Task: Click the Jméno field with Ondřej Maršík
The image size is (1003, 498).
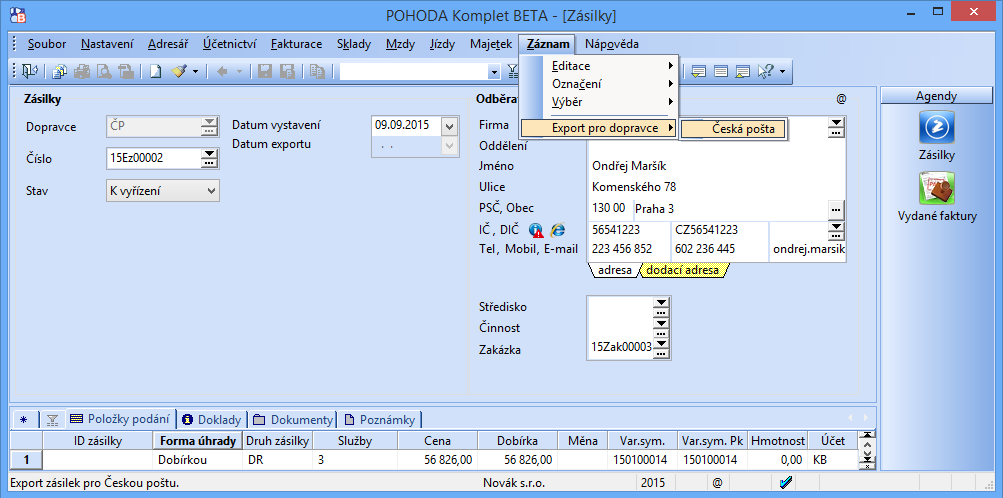Action: pos(716,167)
